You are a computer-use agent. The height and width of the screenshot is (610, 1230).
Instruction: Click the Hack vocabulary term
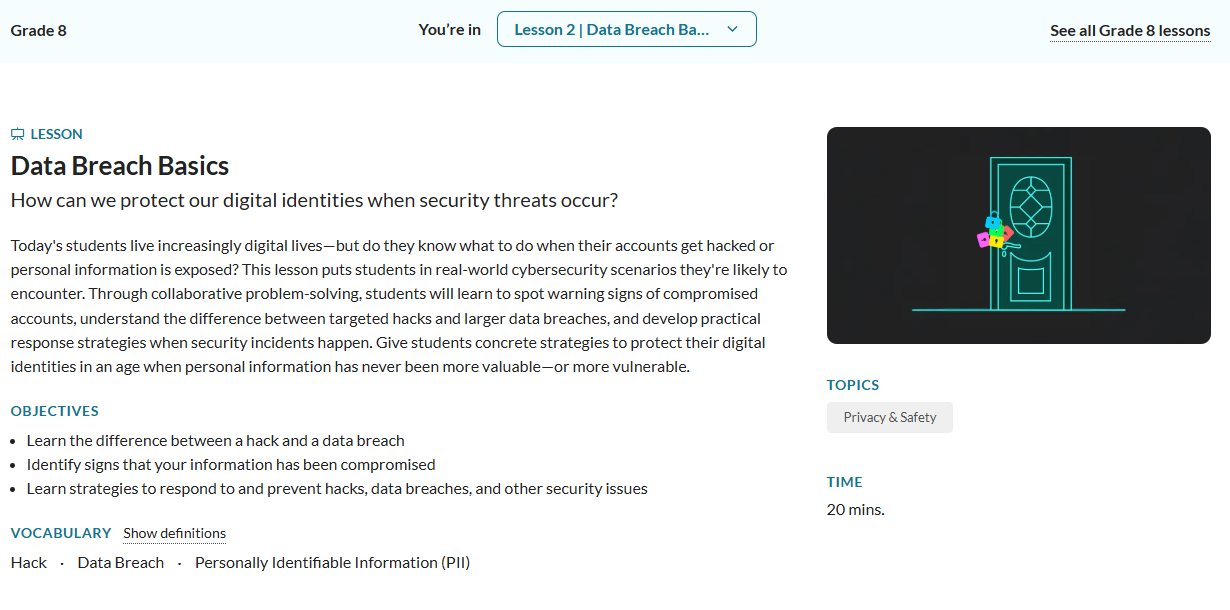pos(29,562)
